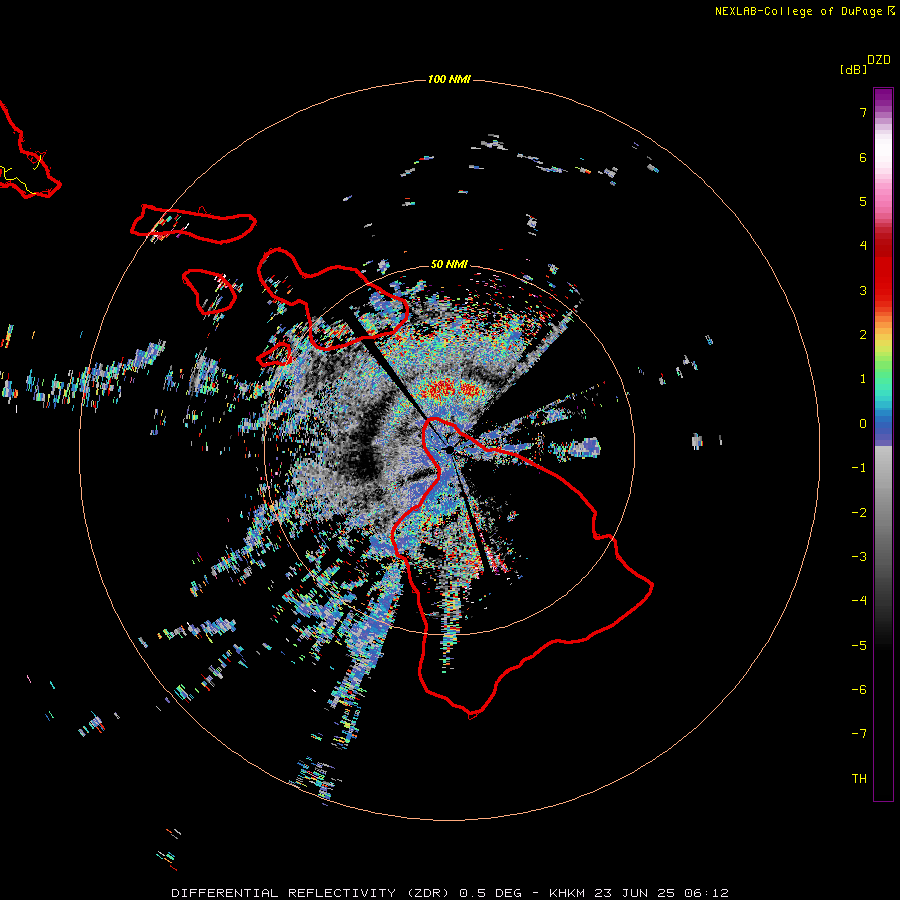The image size is (900, 900).
Task: Click the -1 value on the color scale
Action: [859, 468]
